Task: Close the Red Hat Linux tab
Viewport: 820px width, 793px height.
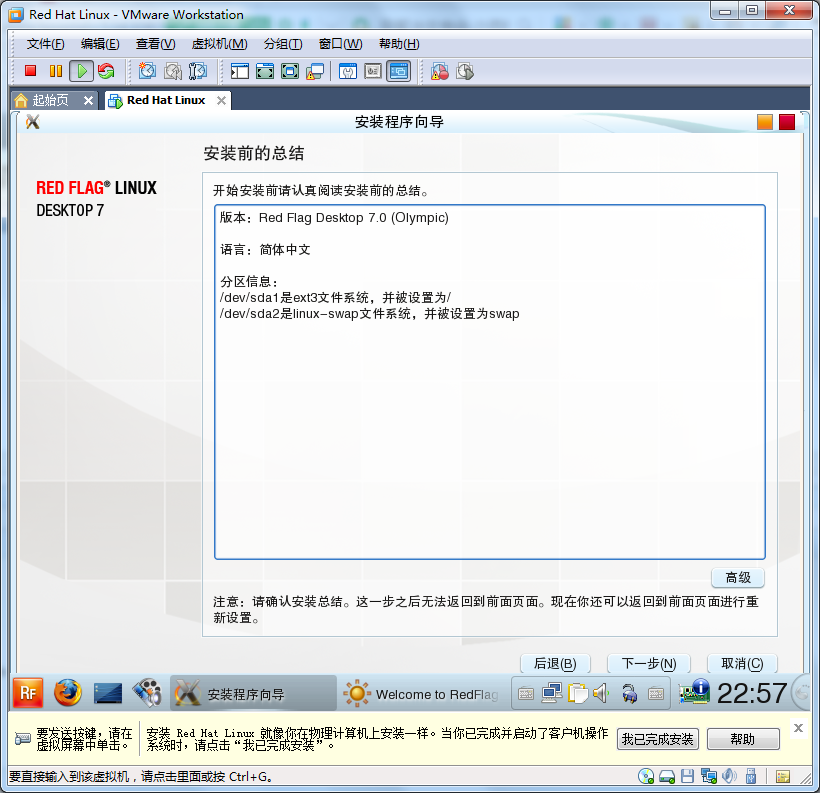Action: [x=221, y=100]
